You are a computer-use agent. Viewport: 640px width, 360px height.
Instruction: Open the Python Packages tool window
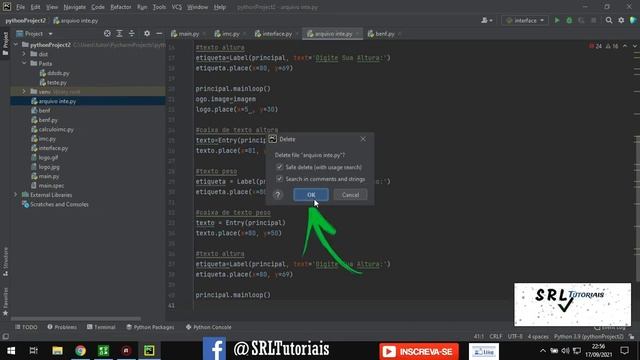click(150, 327)
